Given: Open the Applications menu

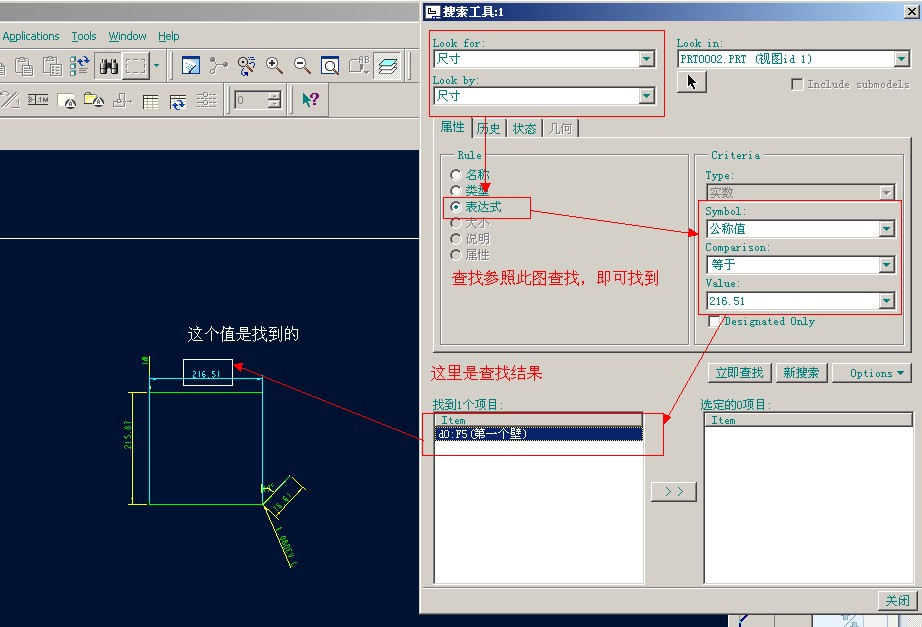Looking at the screenshot, I should [31, 36].
